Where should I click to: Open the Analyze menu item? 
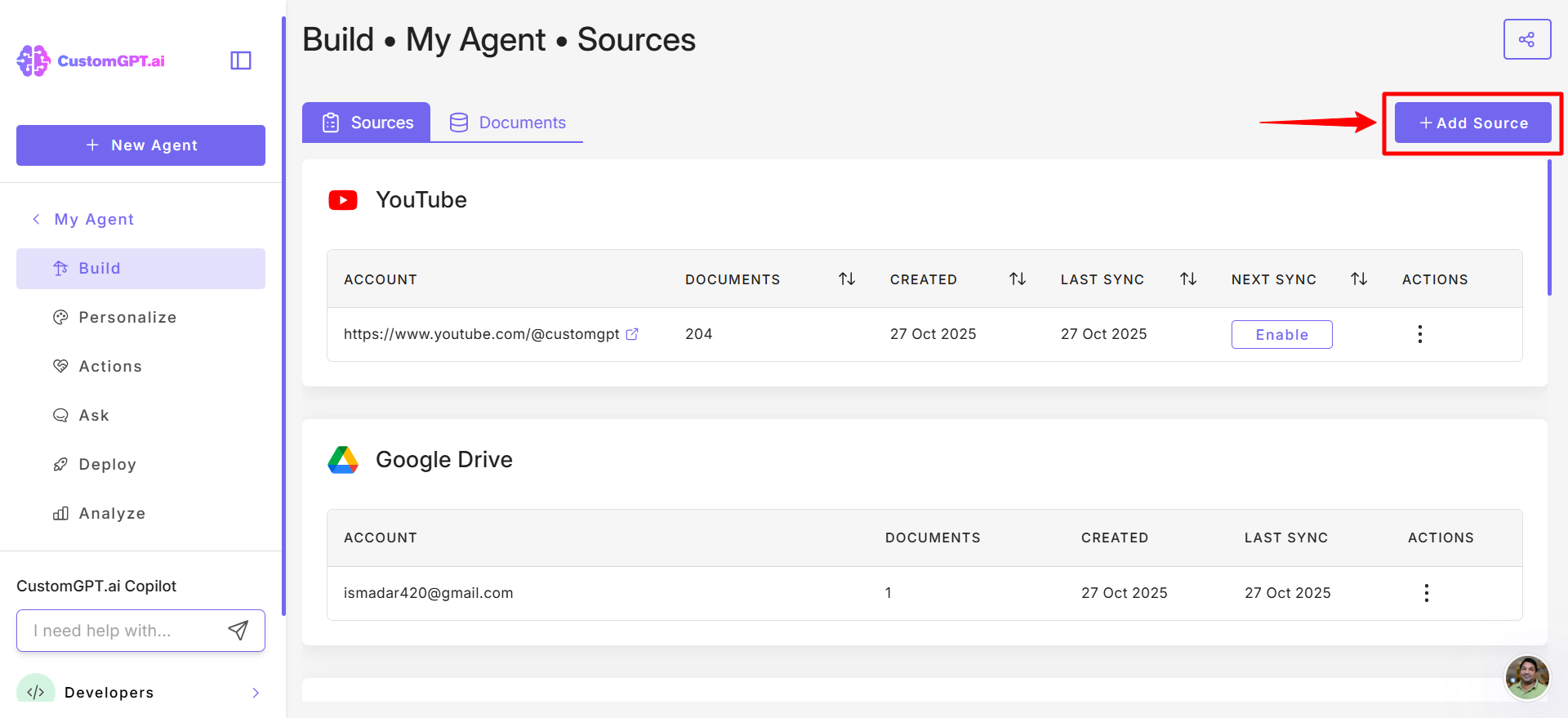click(140, 514)
